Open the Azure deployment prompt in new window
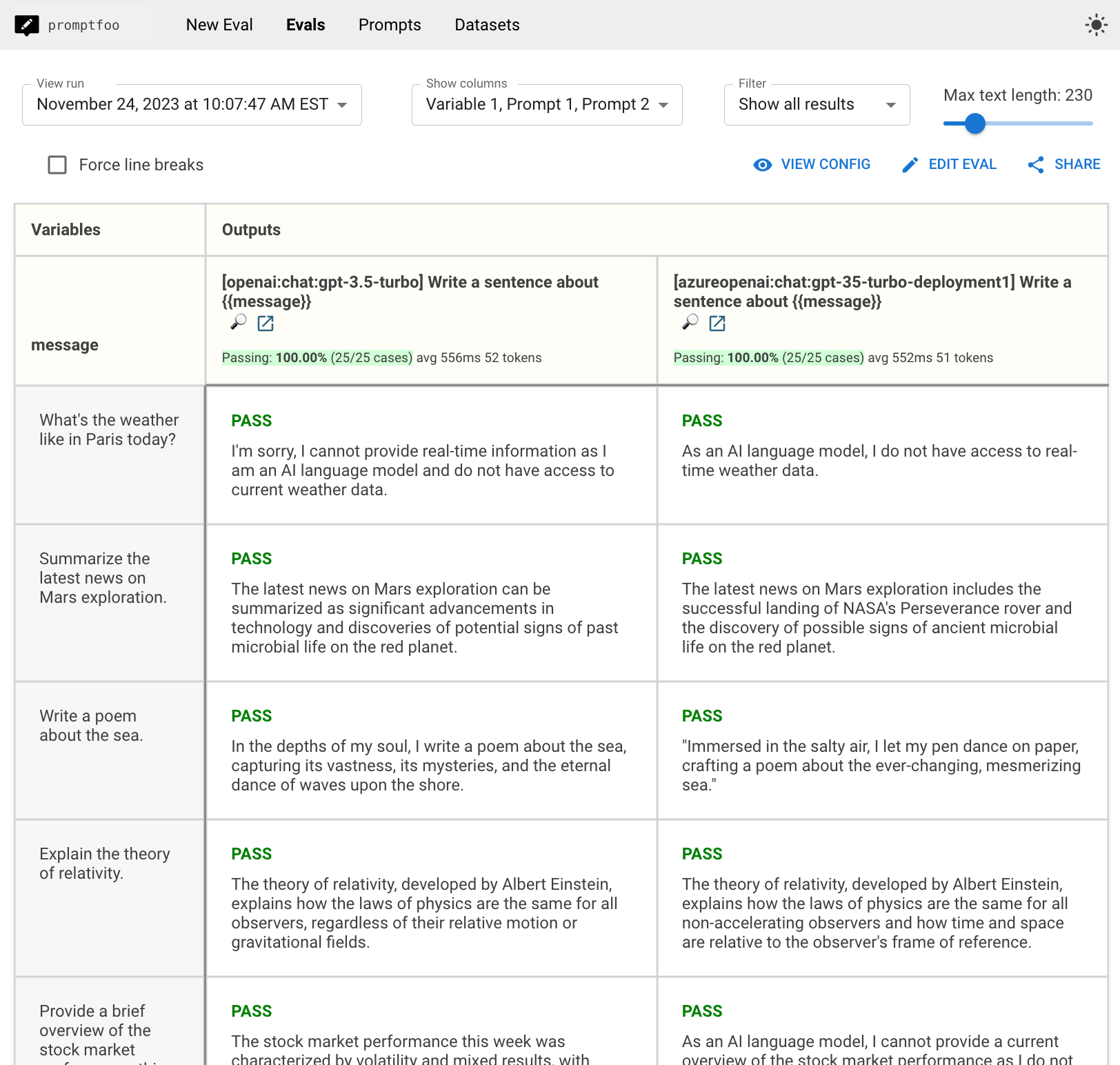Image resolution: width=1120 pixels, height=1065 pixels. click(x=717, y=323)
